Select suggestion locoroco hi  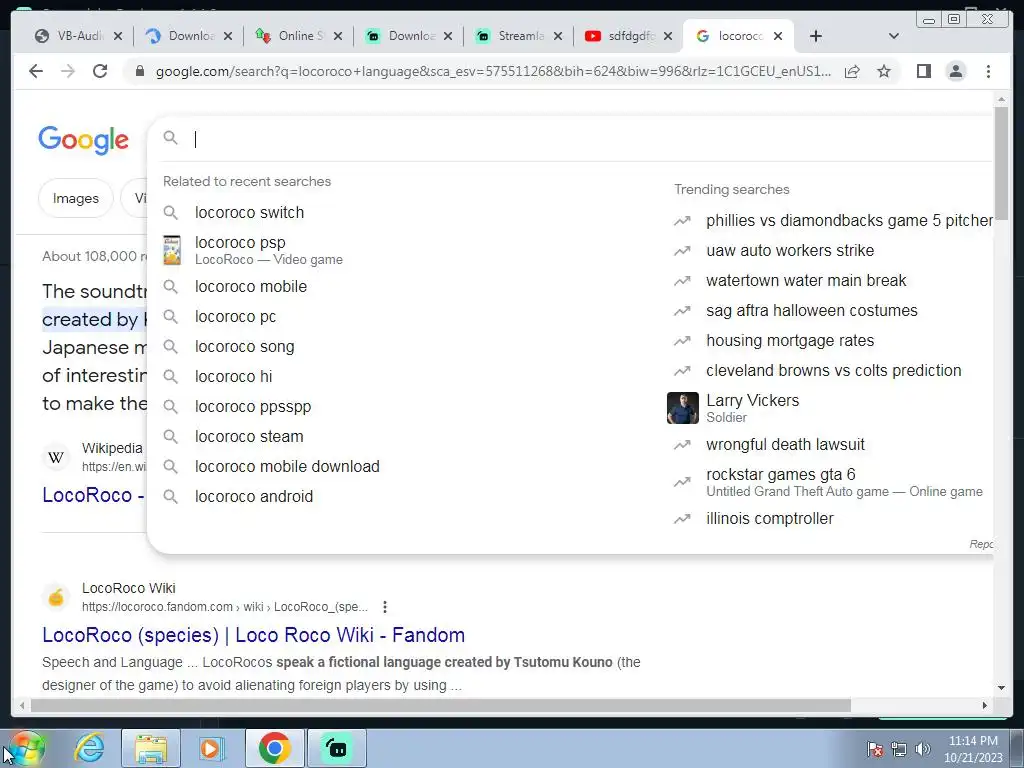233,377
